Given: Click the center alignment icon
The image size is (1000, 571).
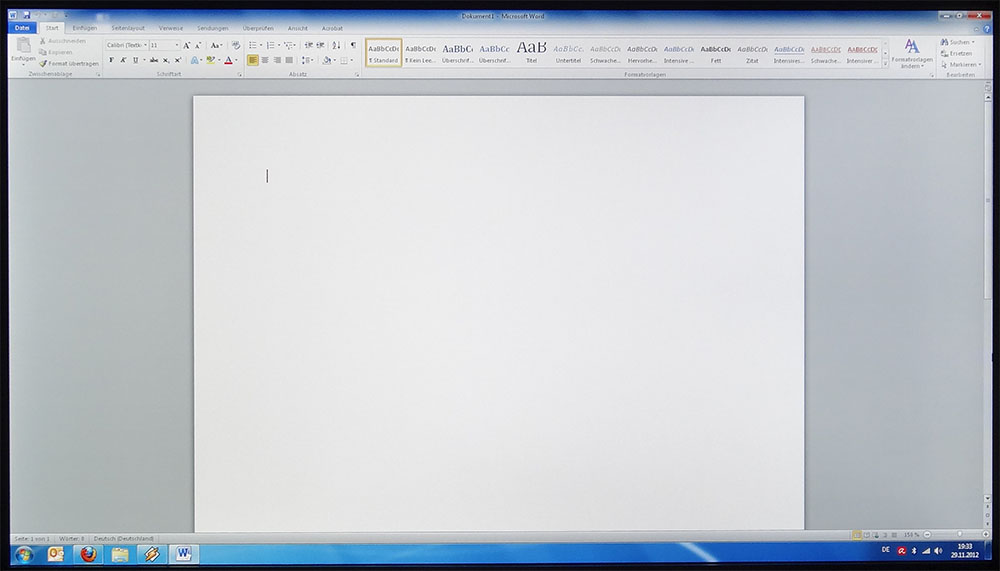Looking at the screenshot, I should tap(265, 60).
